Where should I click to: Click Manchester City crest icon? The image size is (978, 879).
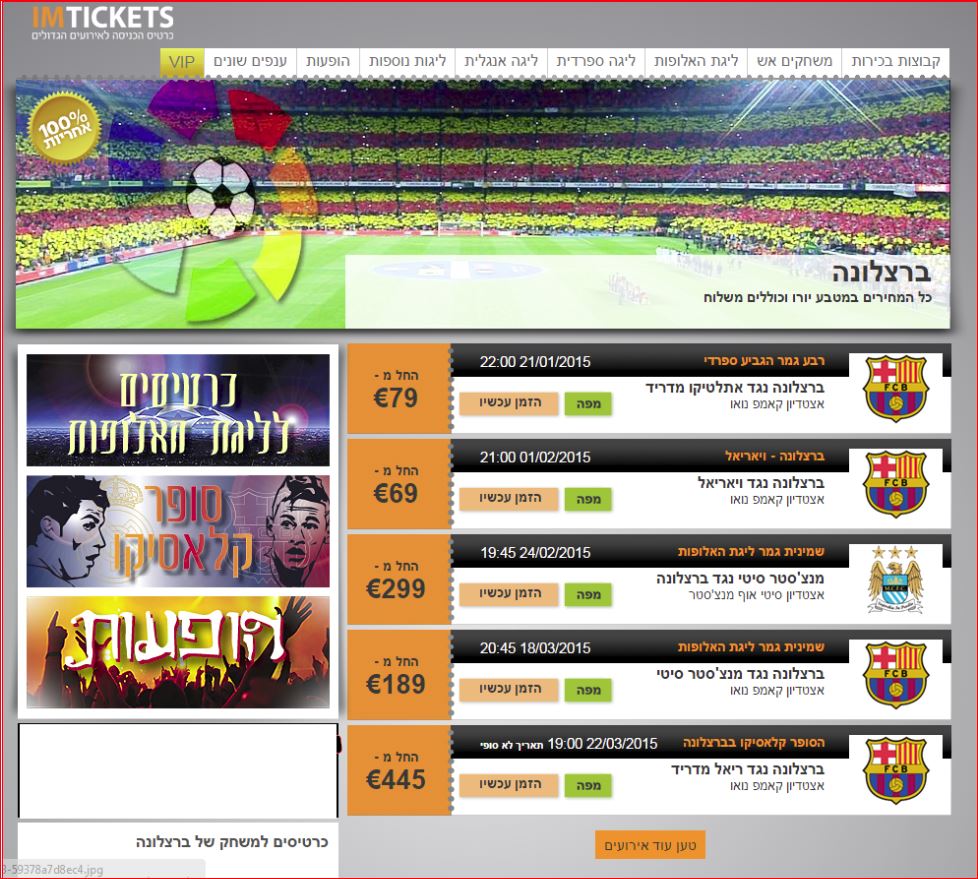coord(896,580)
